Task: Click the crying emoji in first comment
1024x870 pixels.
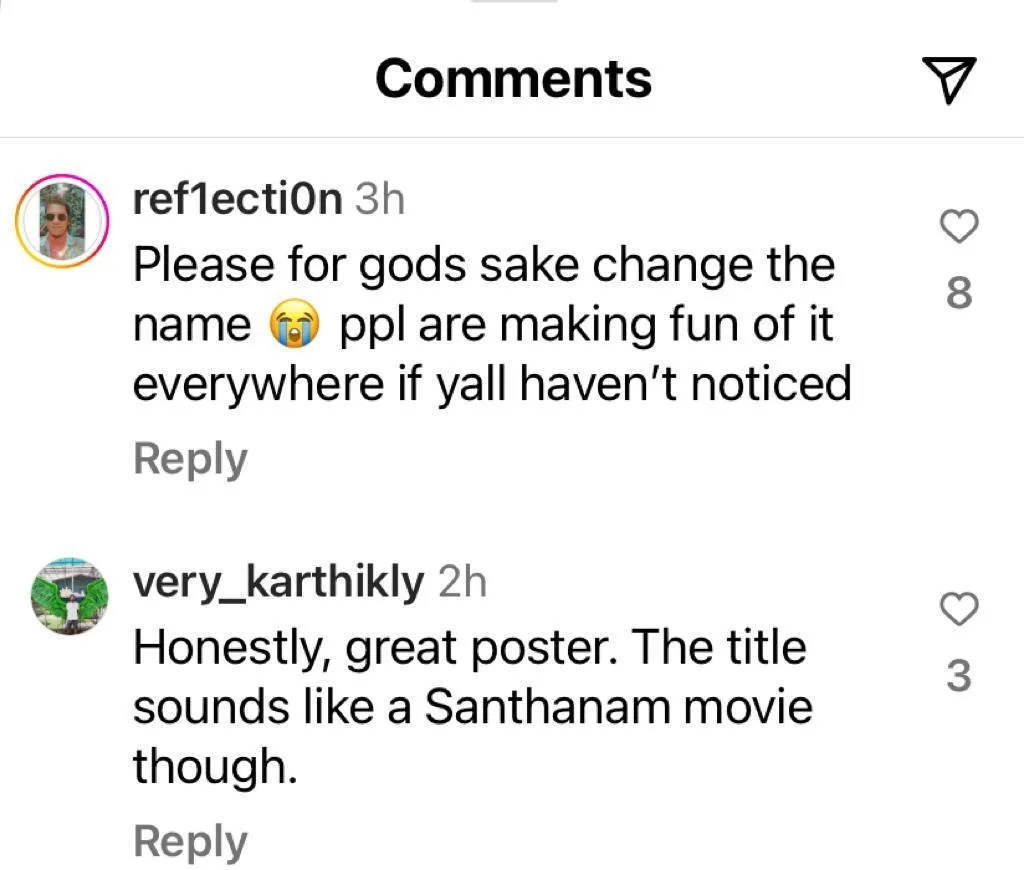Action: [292, 326]
